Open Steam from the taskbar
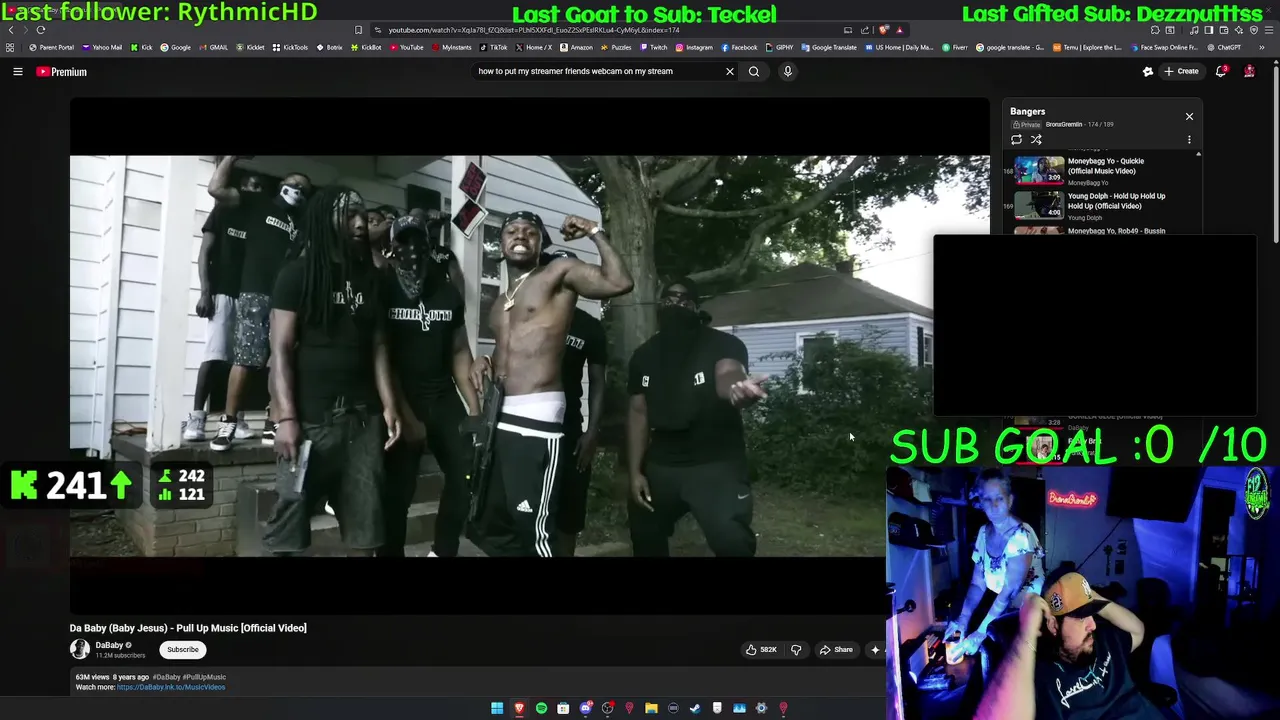Image resolution: width=1280 pixels, height=720 pixels. click(695, 708)
